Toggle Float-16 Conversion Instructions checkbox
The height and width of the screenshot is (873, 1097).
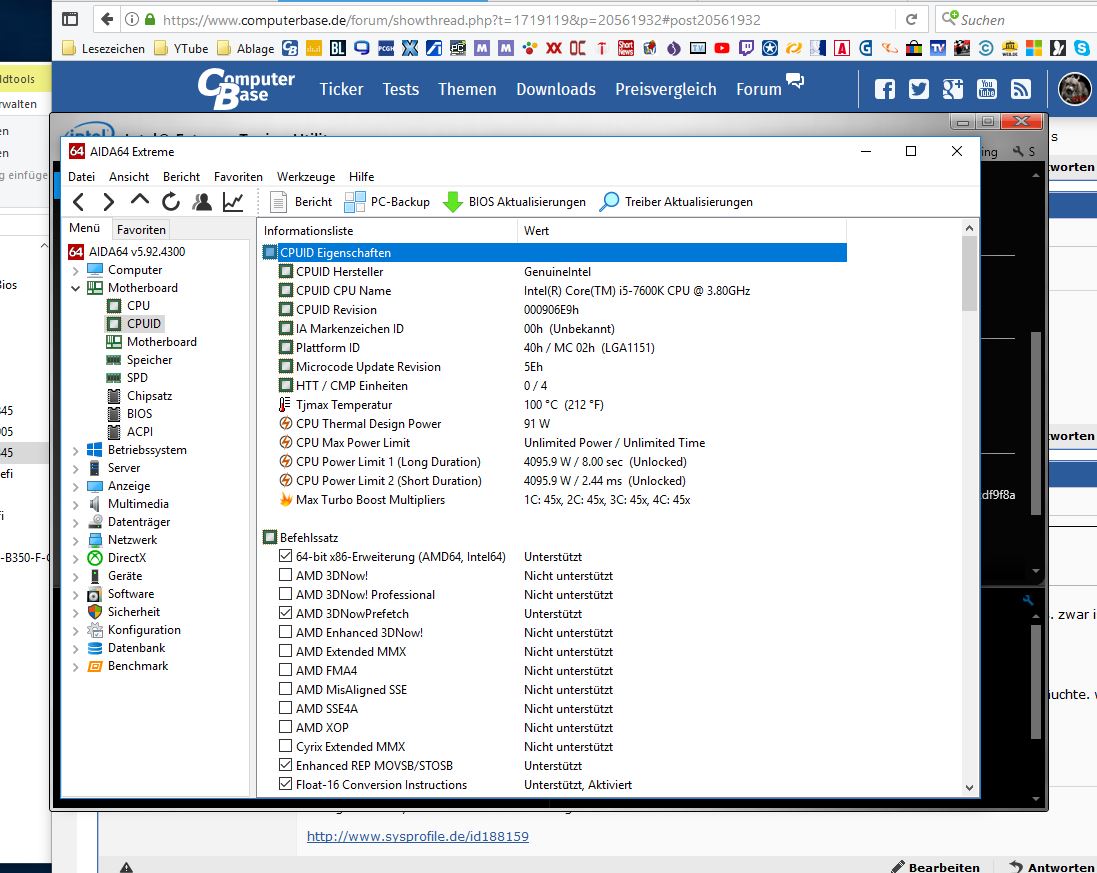point(285,783)
